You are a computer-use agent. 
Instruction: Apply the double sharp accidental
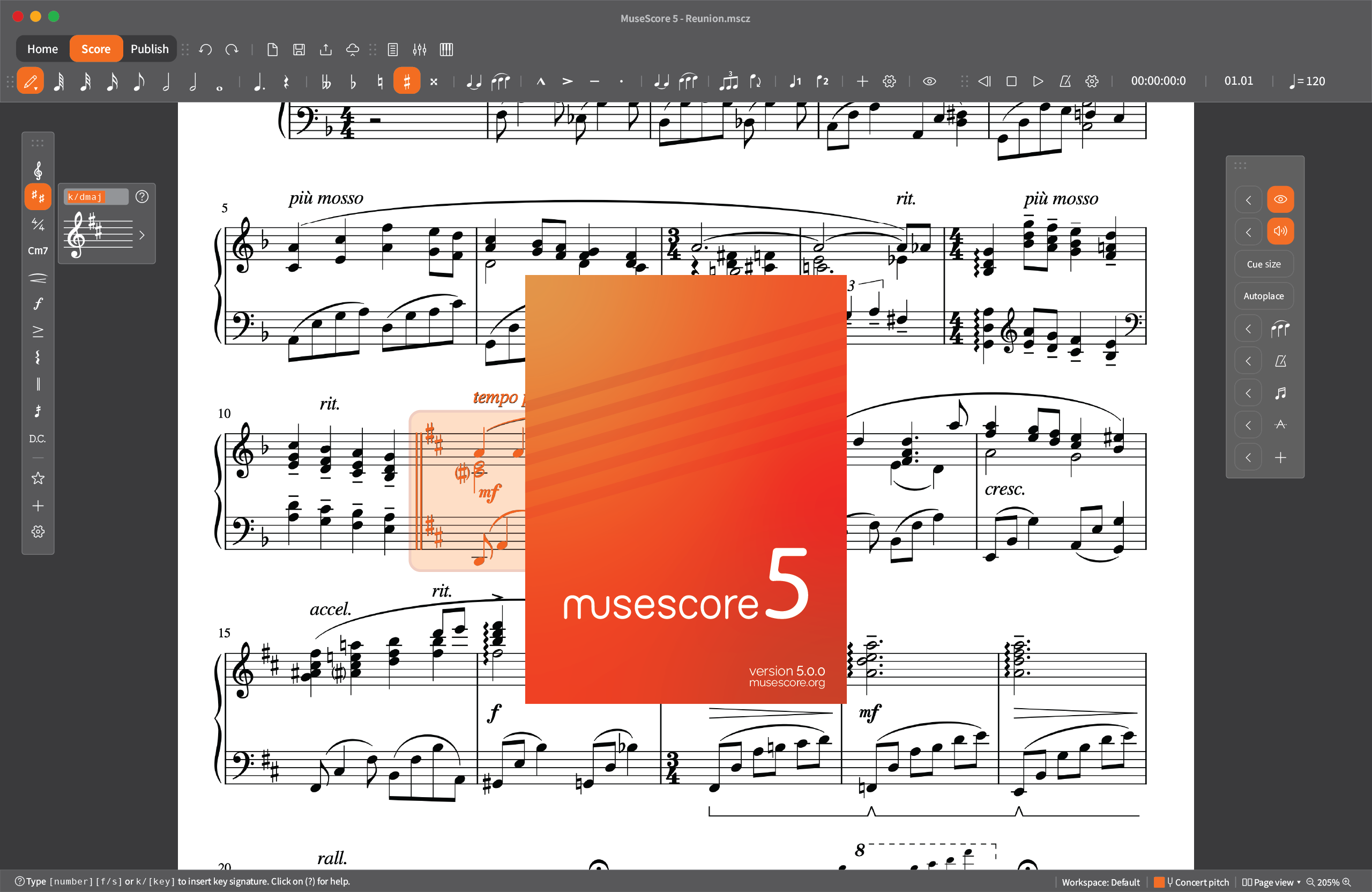434,82
